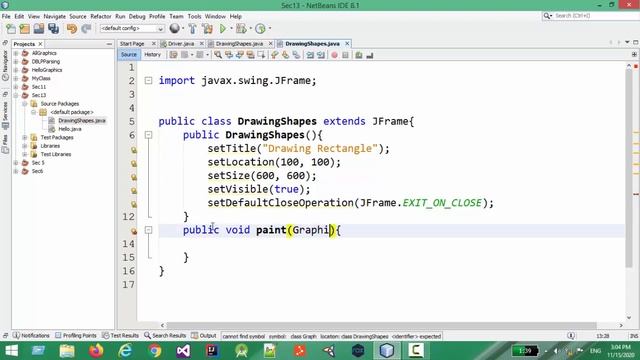The width and height of the screenshot is (640, 360).
Task: Expand the Sec 5 project node
Action: click(16, 162)
